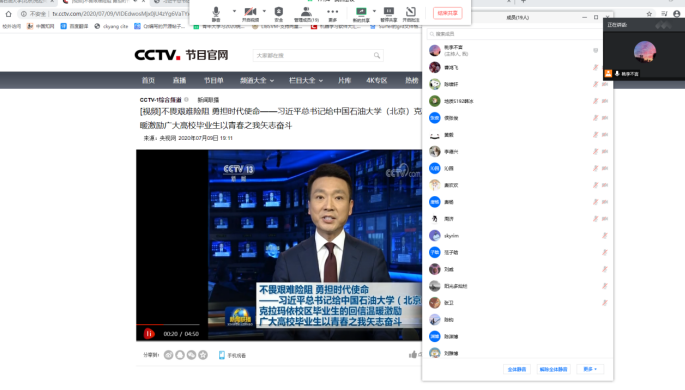Viewport: 685px width, 390px height.
Task: Pause the screen sharing
Action: (x=388, y=14)
